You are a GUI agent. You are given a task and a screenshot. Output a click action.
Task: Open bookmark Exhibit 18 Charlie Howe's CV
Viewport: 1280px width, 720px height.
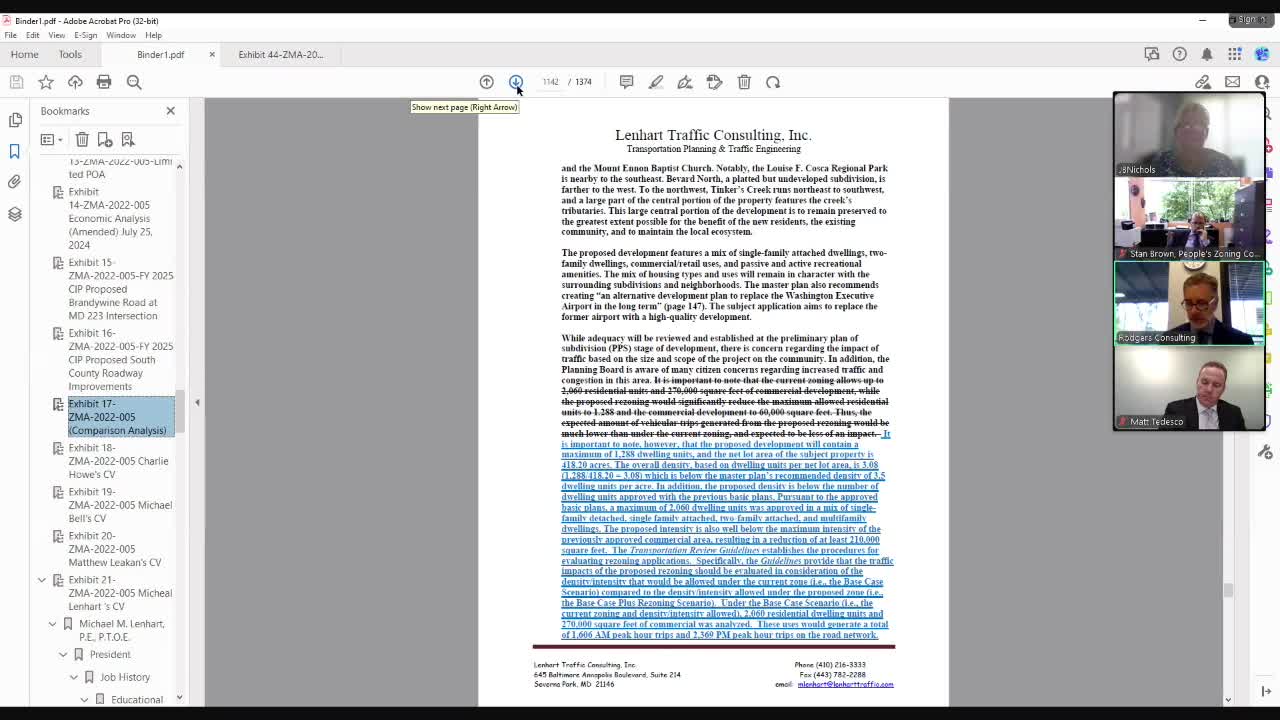118,461
